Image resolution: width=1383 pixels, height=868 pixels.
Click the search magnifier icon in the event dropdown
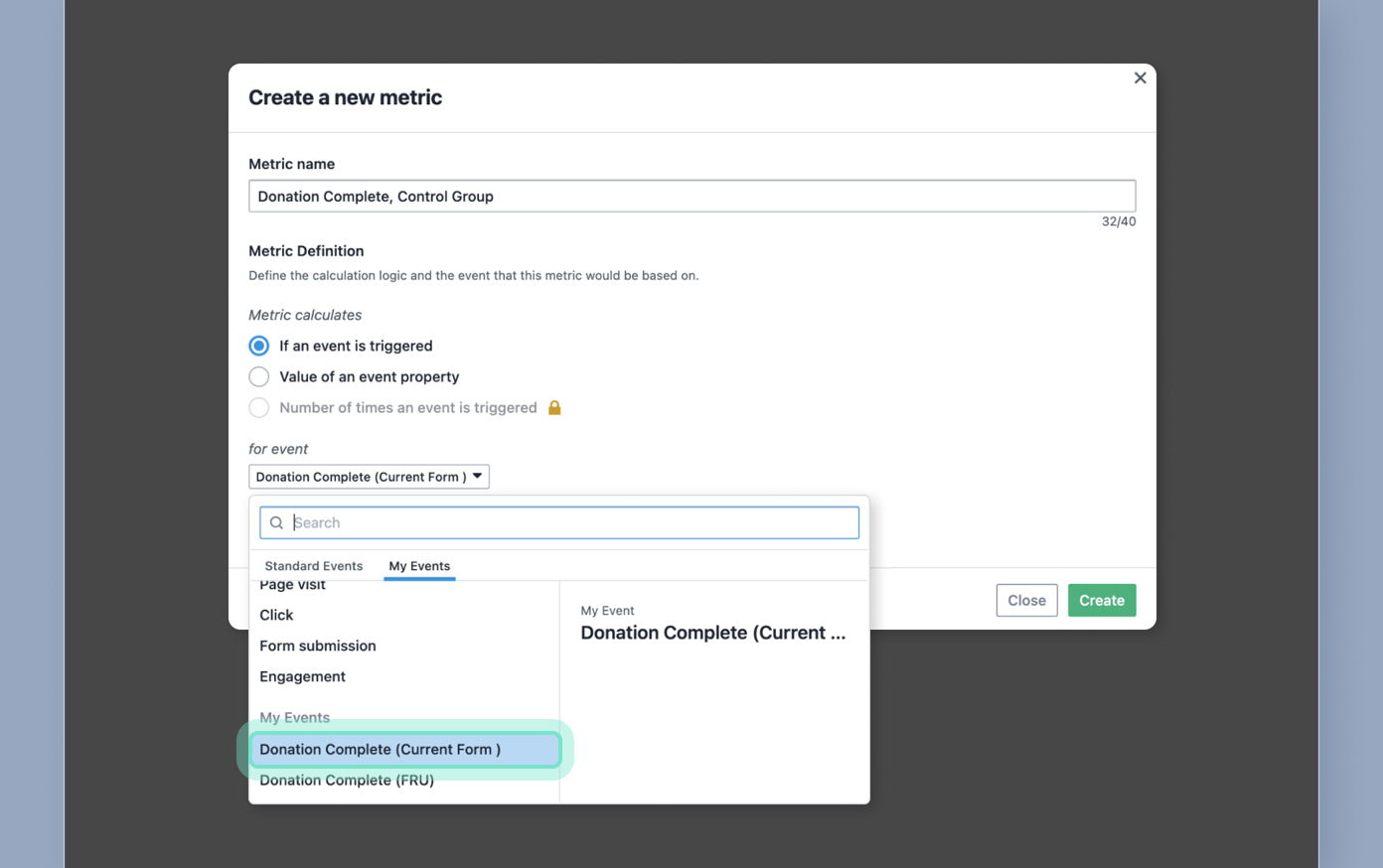coord(275,522)
